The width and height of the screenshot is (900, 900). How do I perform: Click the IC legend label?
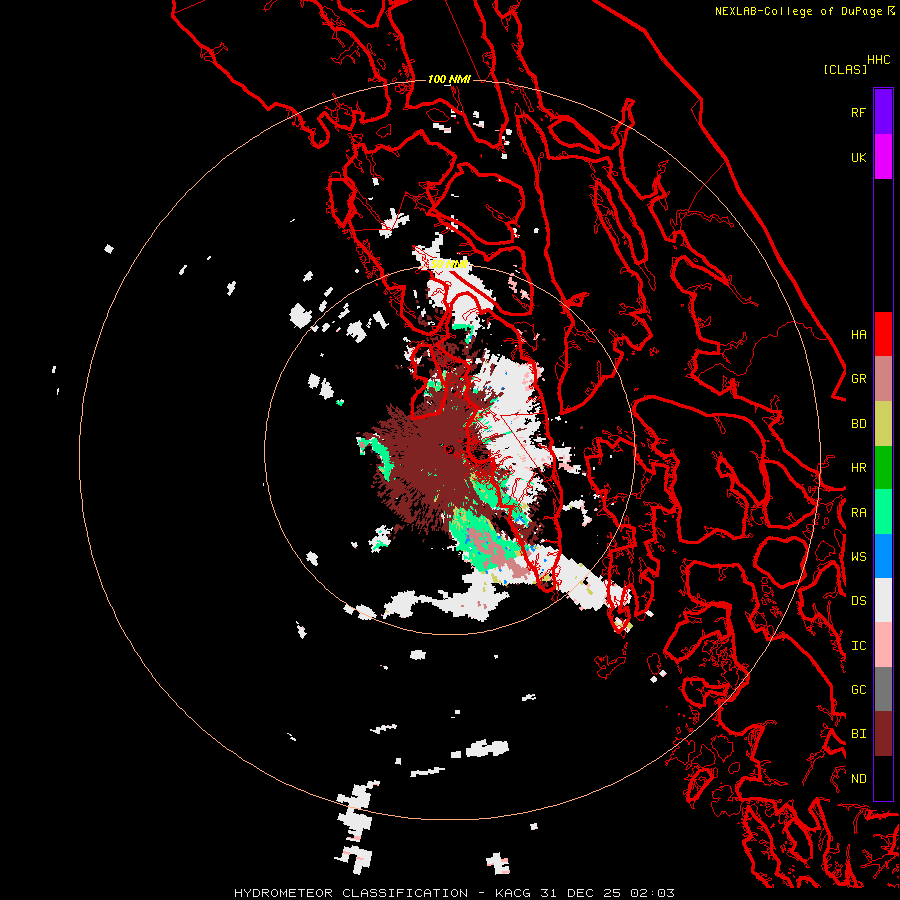click(x=858, y=645)
